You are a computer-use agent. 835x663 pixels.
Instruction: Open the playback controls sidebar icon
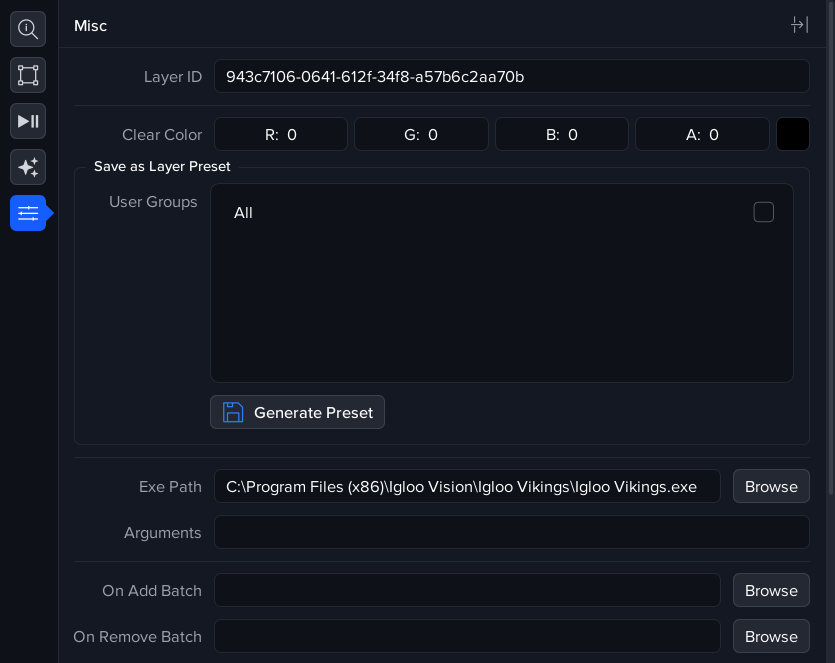pyautogui.click(x=28, y=121)
